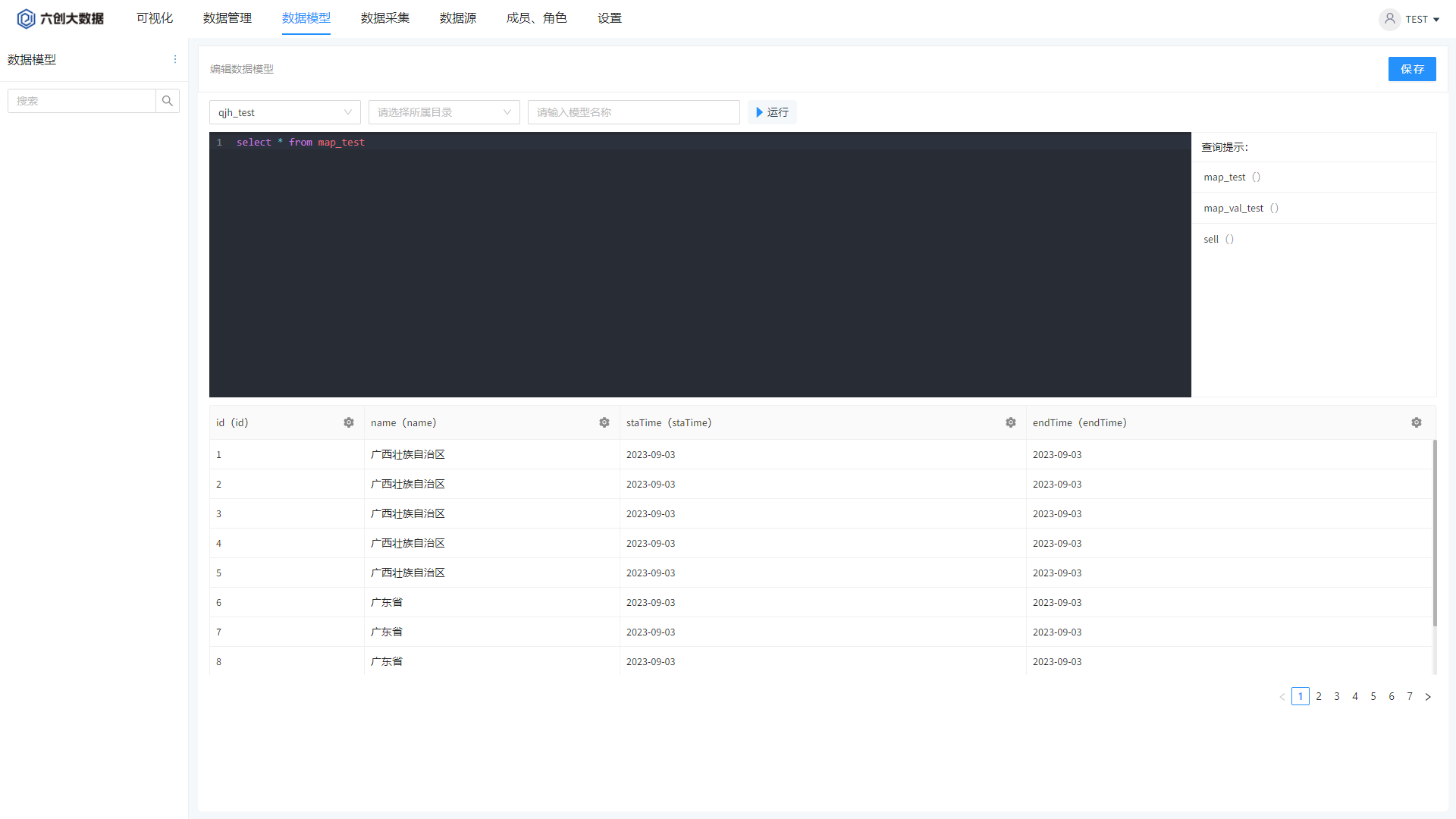Viewport: 1456px width, 819px height.
Task: Open the 请选择所属目录 directory dropdown
Action: click(444, 112)
